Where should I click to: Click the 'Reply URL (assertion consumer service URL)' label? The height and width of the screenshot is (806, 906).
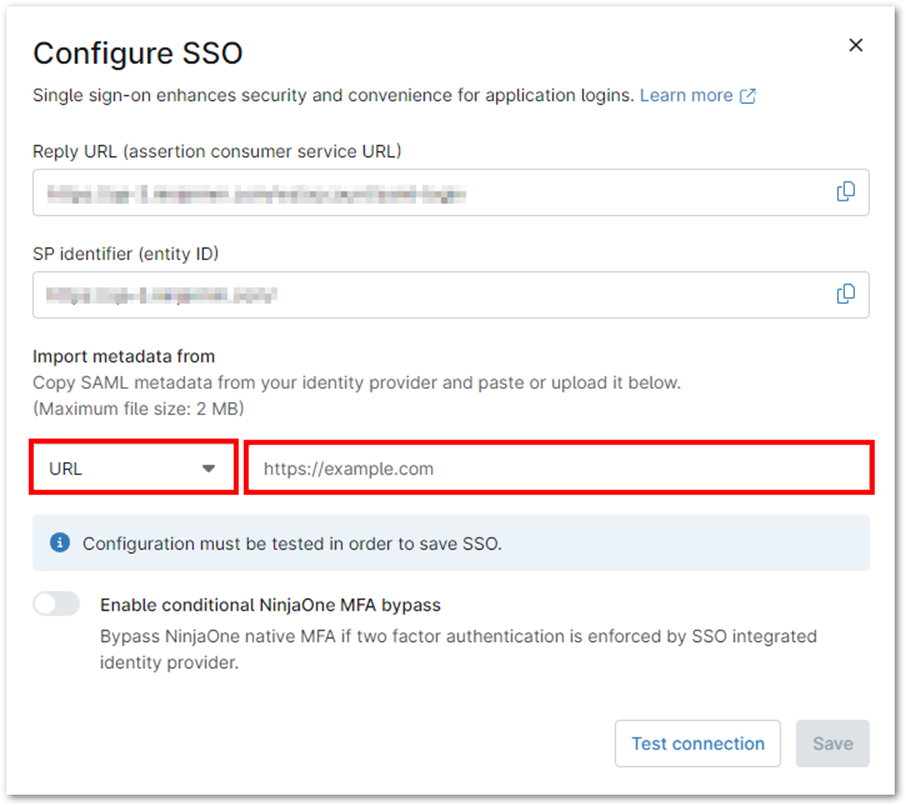click(217, 151)
